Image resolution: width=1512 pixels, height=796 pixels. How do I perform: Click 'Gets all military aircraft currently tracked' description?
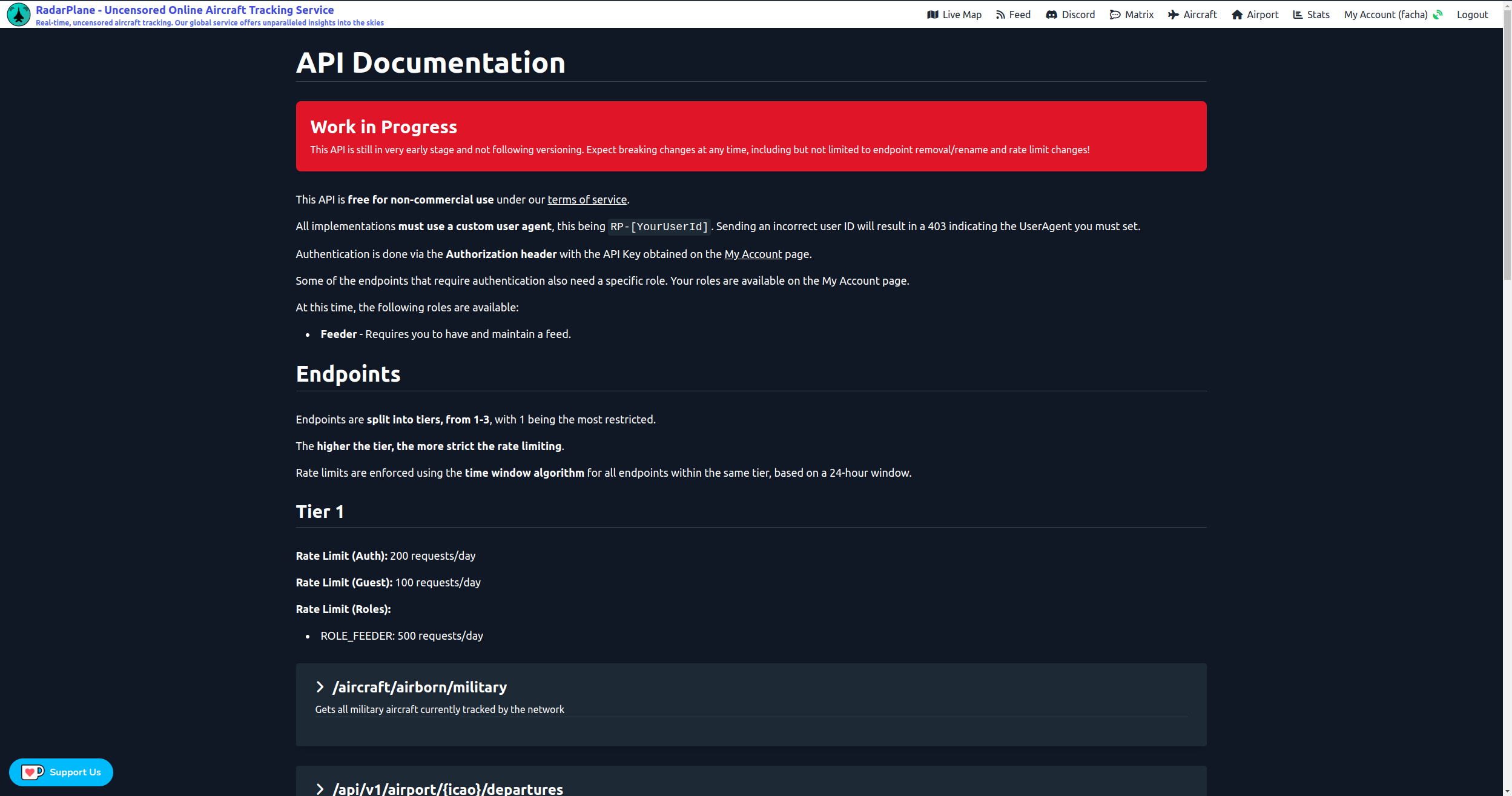tap(440, 709)
